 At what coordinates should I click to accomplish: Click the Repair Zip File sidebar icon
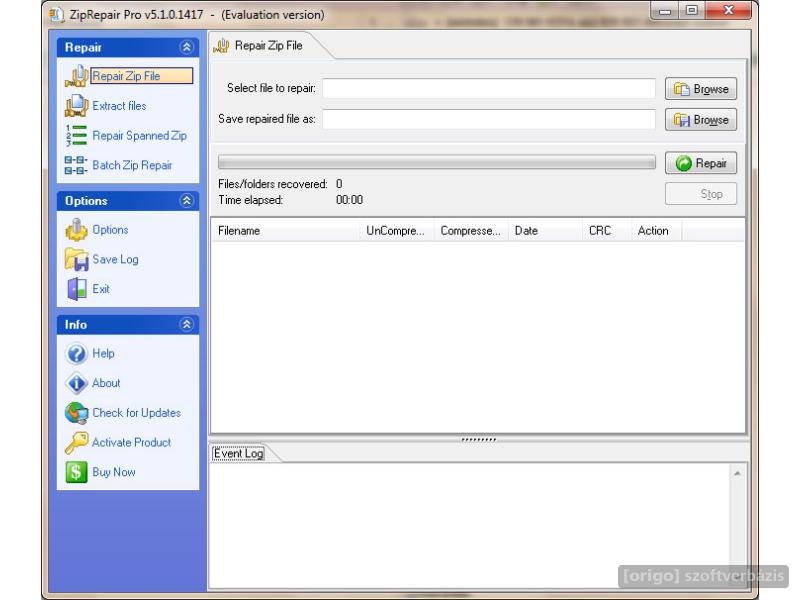(77, 76)
